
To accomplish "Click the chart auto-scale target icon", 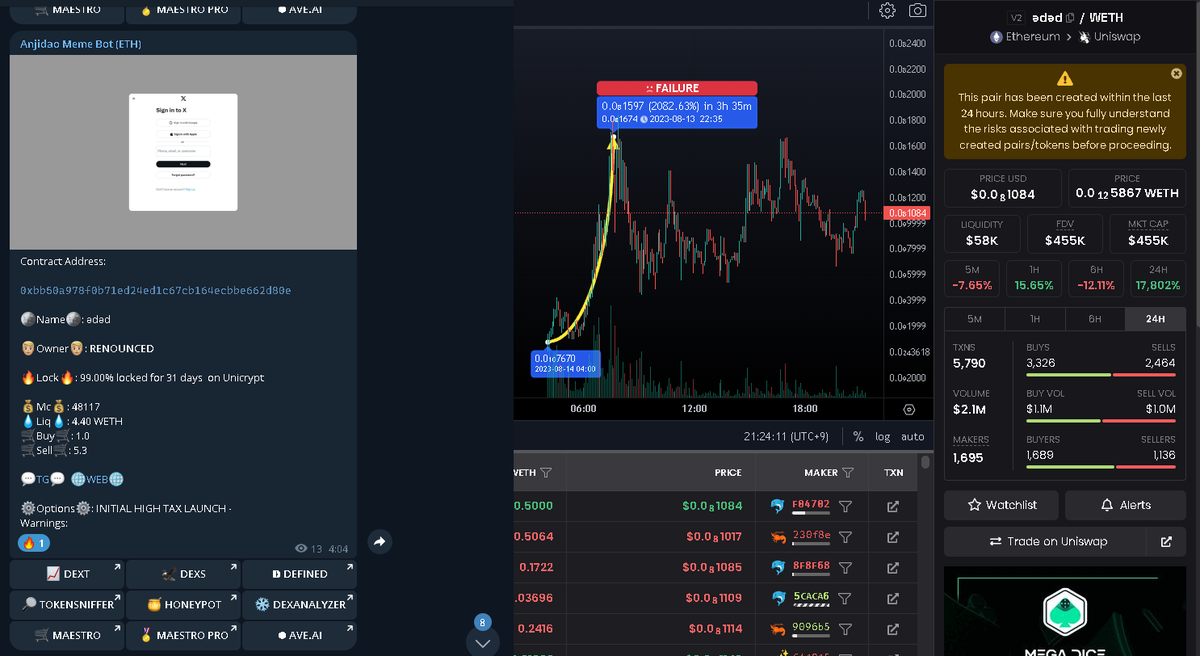I will pyautogui.click(x=909, y=409).
